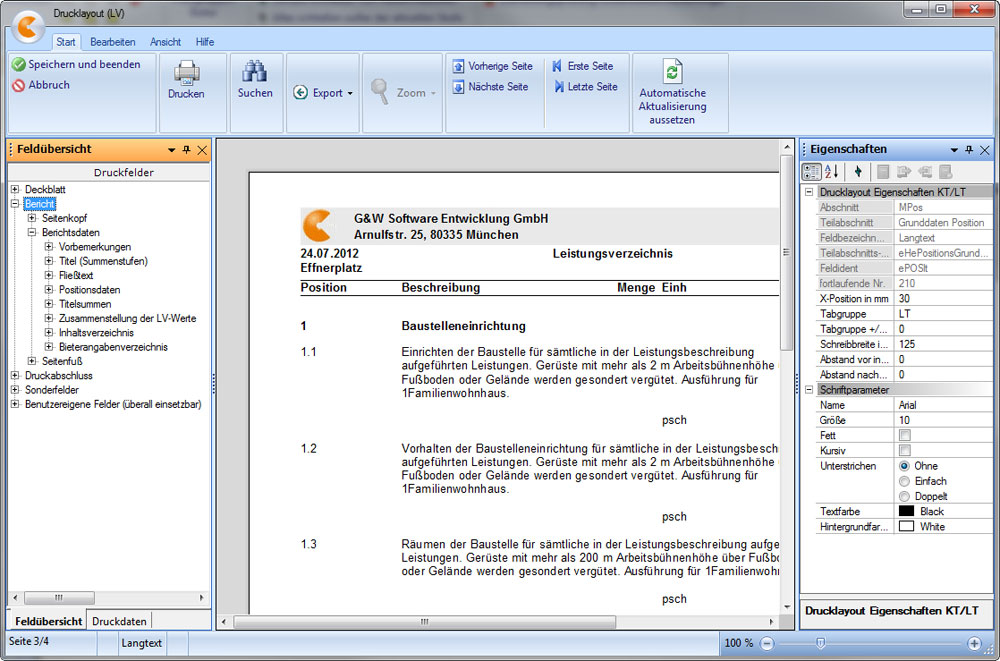Viewport: 1000px width, 661px height.
Task: Open the Export dropdown
Action: [x=324, y=93]
